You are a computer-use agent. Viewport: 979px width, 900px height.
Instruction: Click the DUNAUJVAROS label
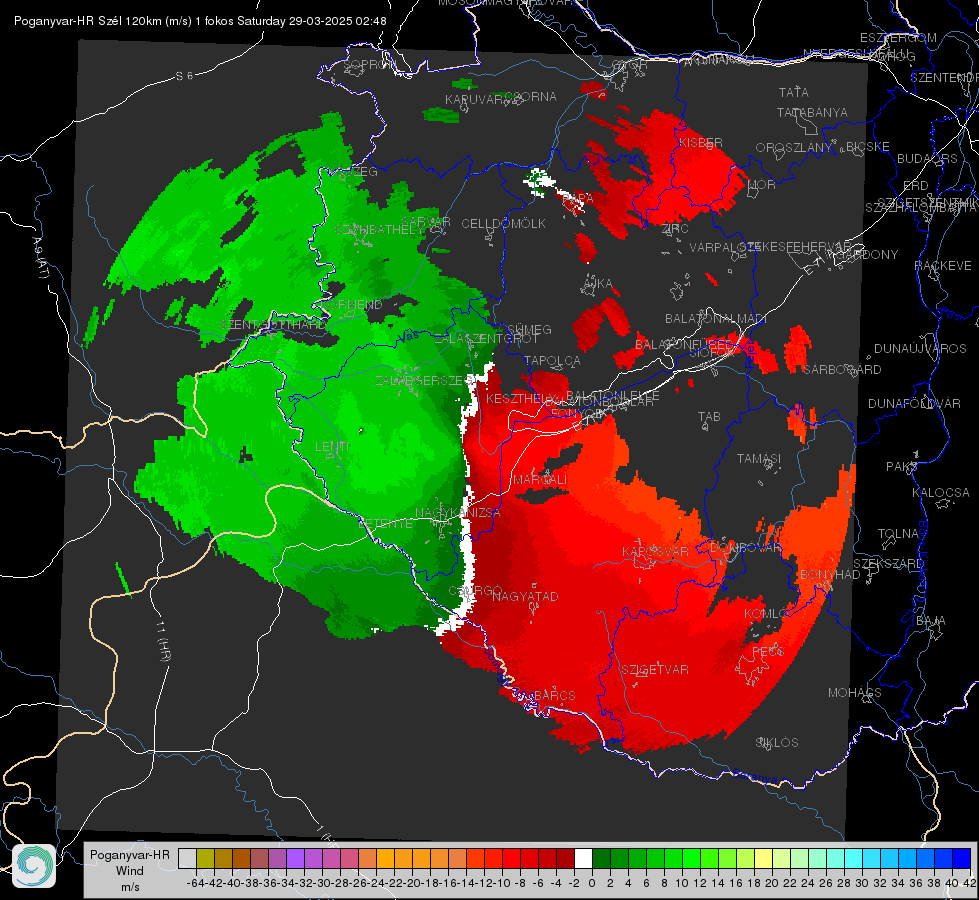[920, 348]
